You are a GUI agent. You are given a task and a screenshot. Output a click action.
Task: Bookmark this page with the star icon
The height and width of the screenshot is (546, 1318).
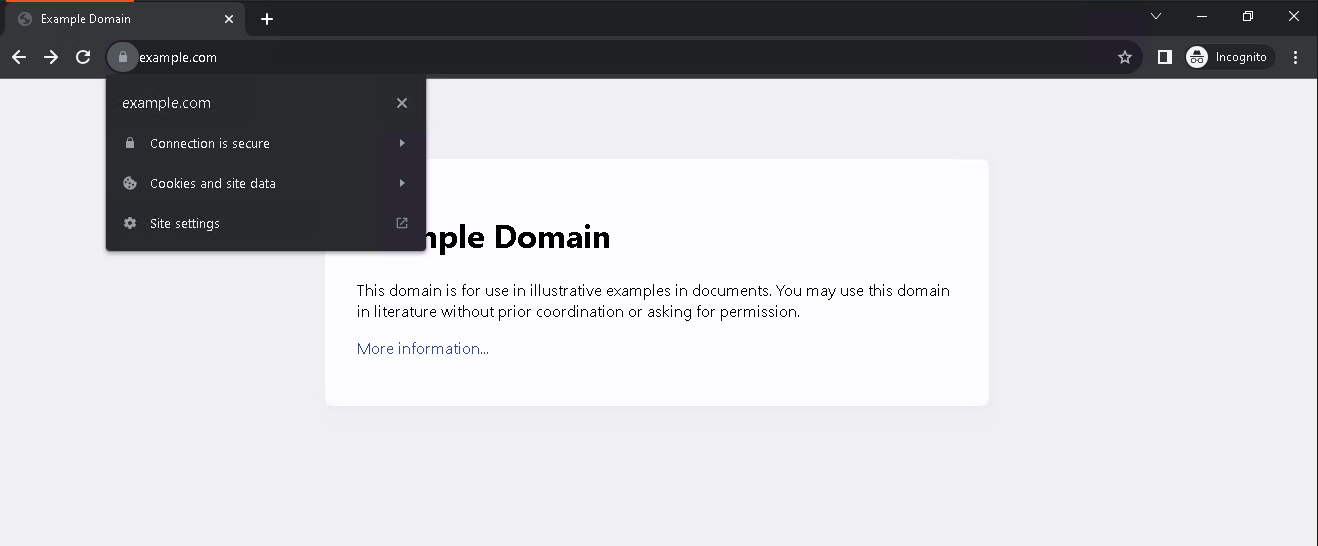(x=1125, y=58)
